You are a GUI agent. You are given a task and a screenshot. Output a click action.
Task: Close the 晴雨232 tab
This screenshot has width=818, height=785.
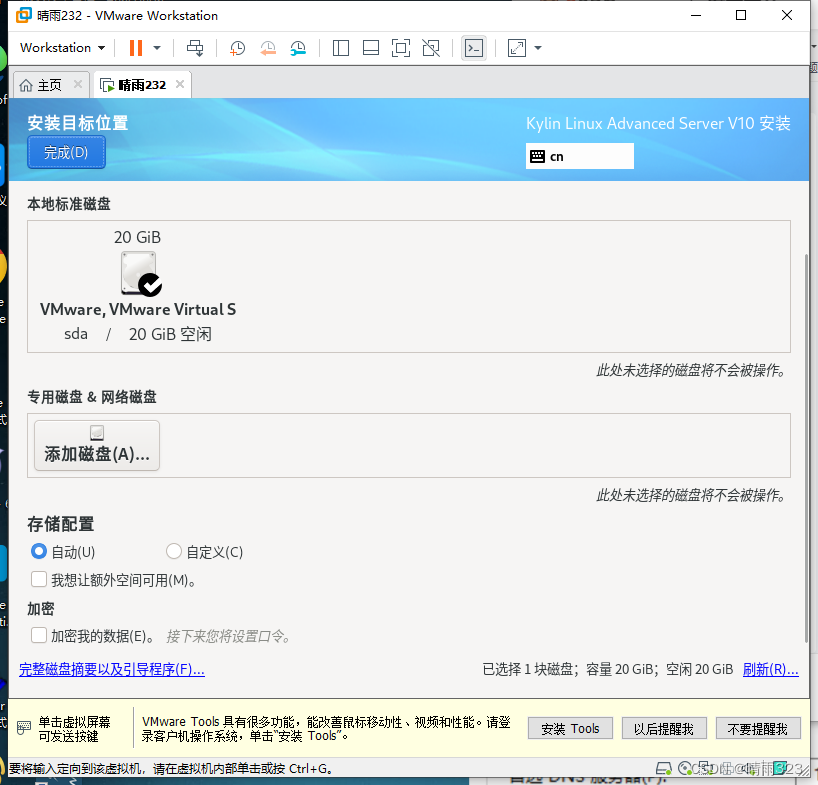pyautogui.click(x=180, y=84)
